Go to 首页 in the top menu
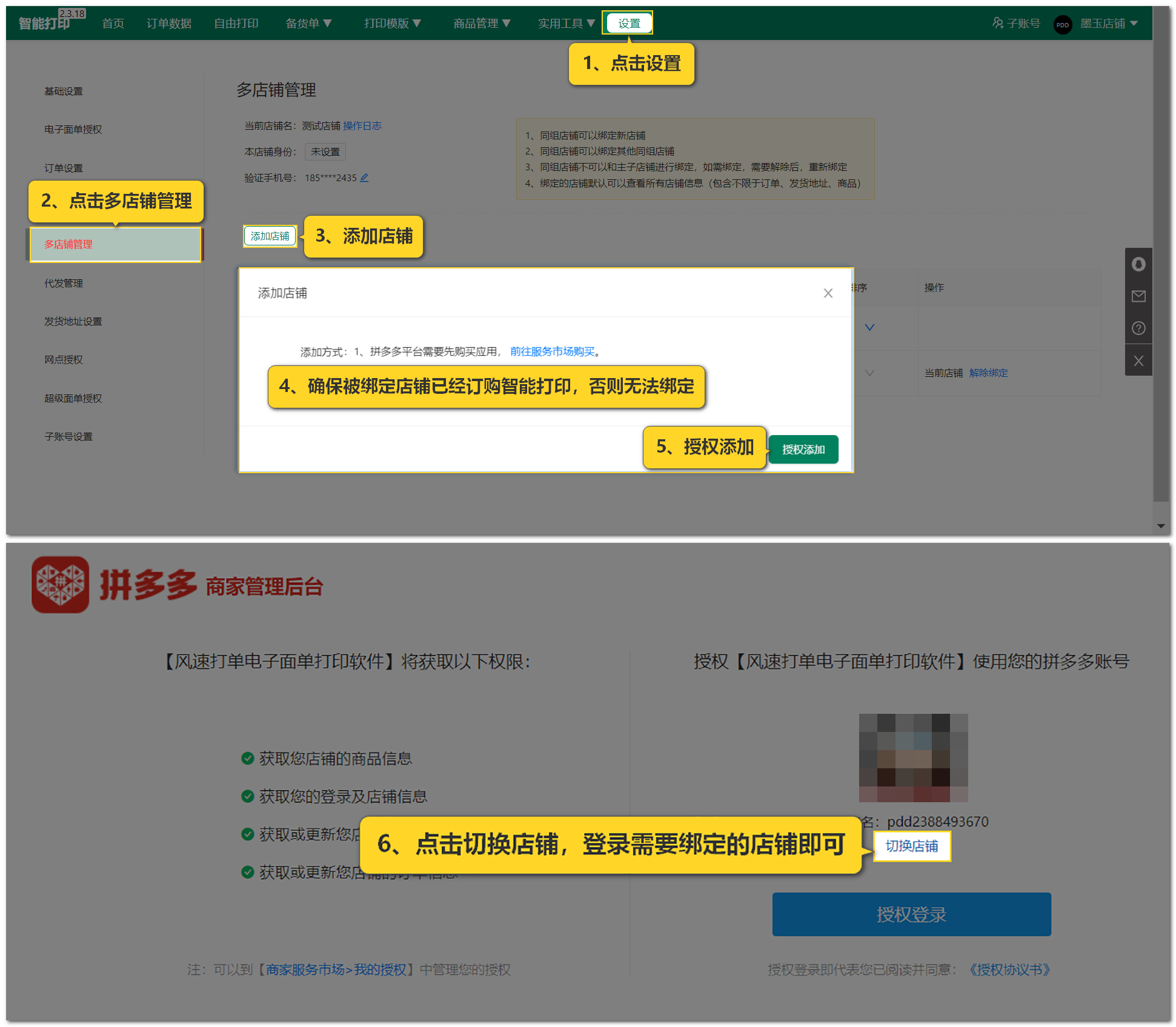 pos(113,24)
